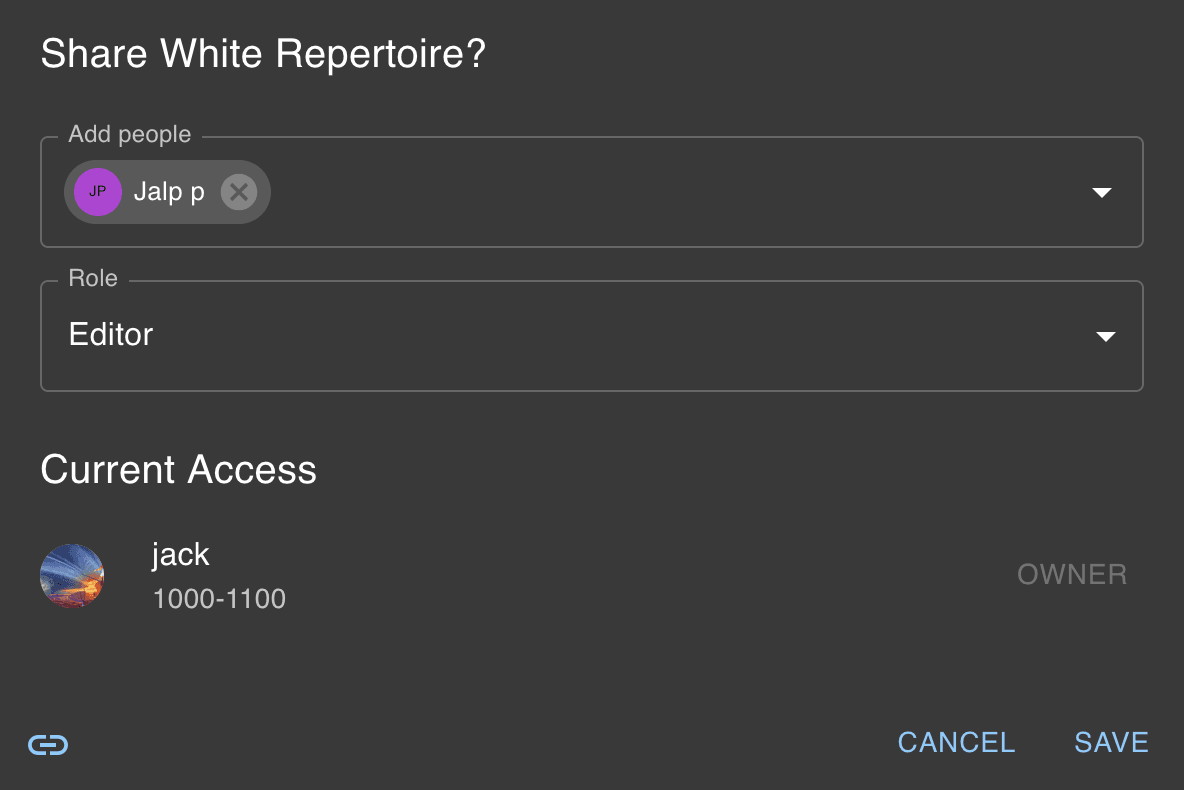Click the purple JP avatar
The image size is (1184, 790).
98,192
